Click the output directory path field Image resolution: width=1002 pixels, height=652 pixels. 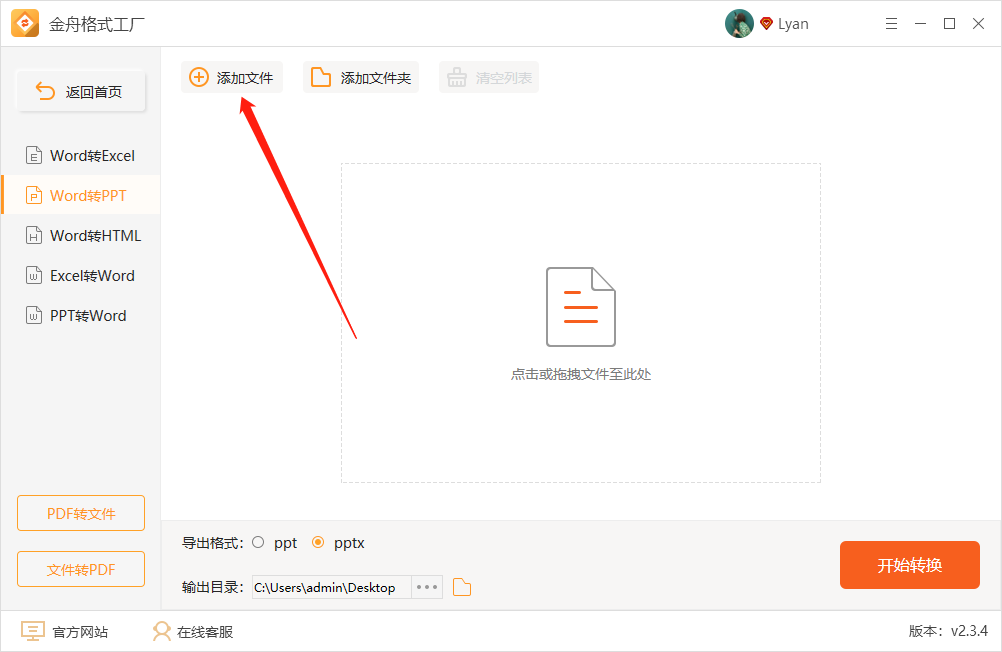pos(332,587)
